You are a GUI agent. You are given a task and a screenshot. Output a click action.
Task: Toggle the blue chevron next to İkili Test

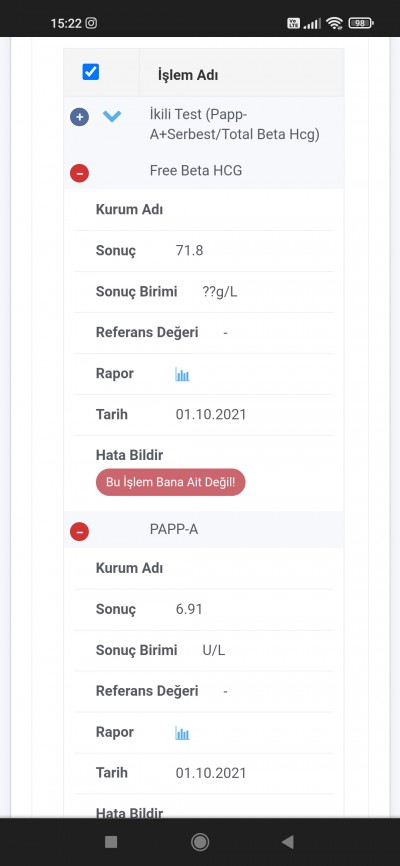pos(112,116)
